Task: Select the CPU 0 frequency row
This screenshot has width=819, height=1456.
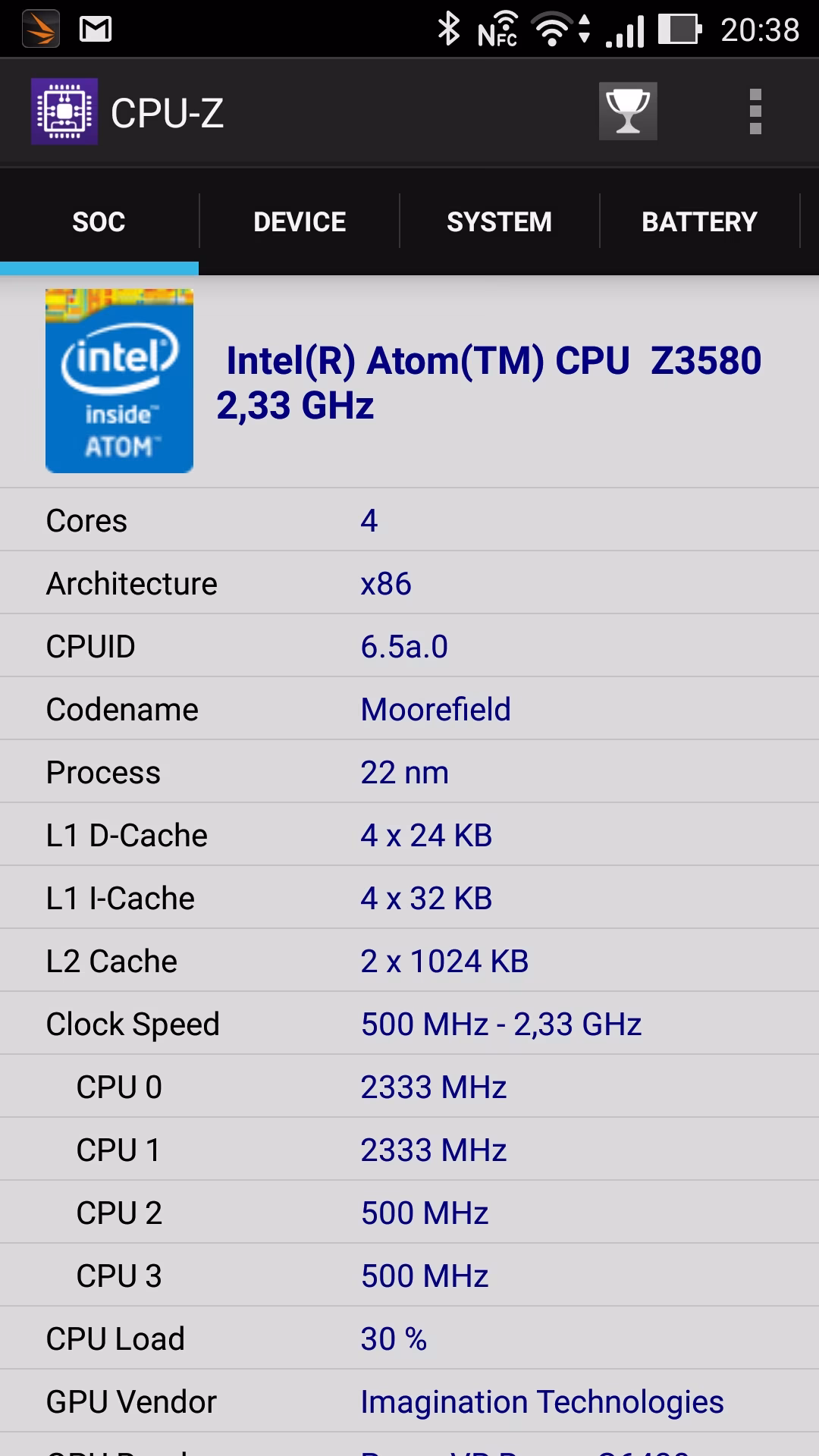Action: point(409,1087)
